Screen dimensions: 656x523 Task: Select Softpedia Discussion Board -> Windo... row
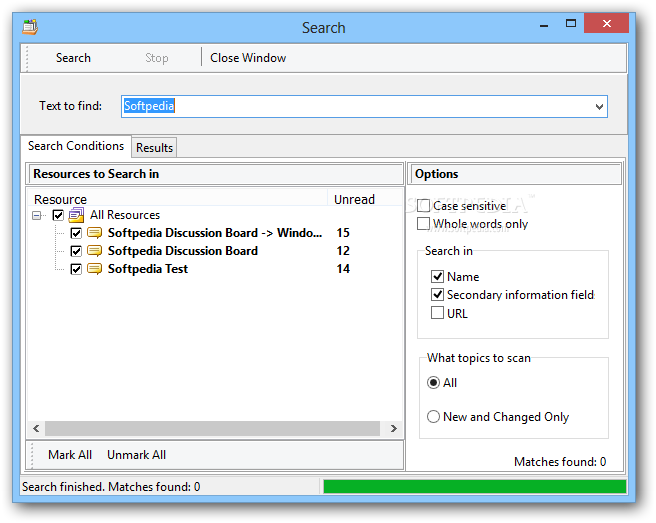tap(215, 233)
